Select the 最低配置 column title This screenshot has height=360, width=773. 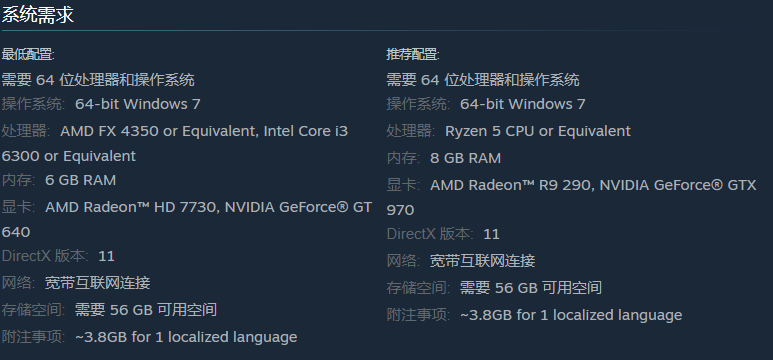28,54
